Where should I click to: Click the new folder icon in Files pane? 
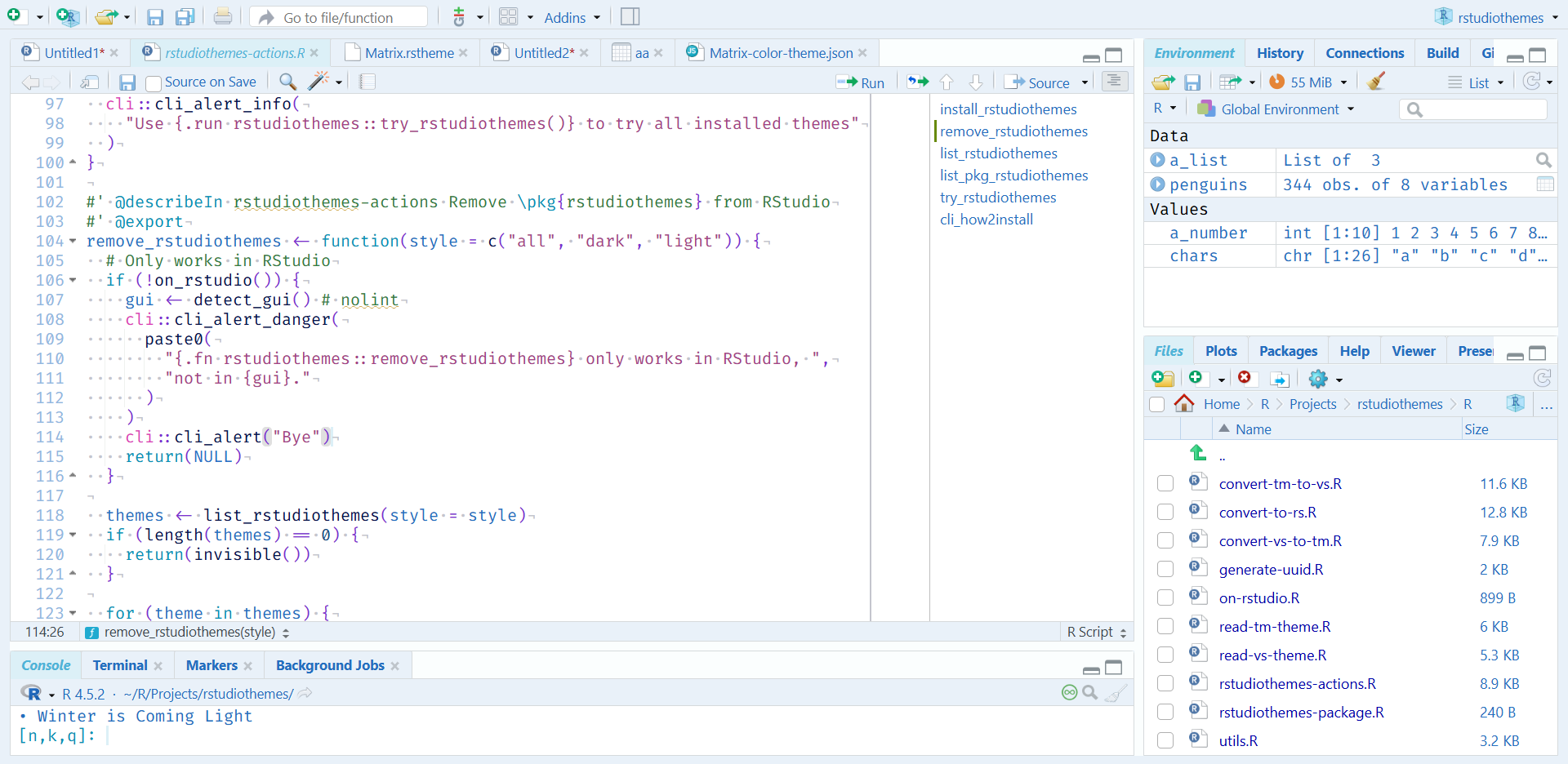point(1162,378)
